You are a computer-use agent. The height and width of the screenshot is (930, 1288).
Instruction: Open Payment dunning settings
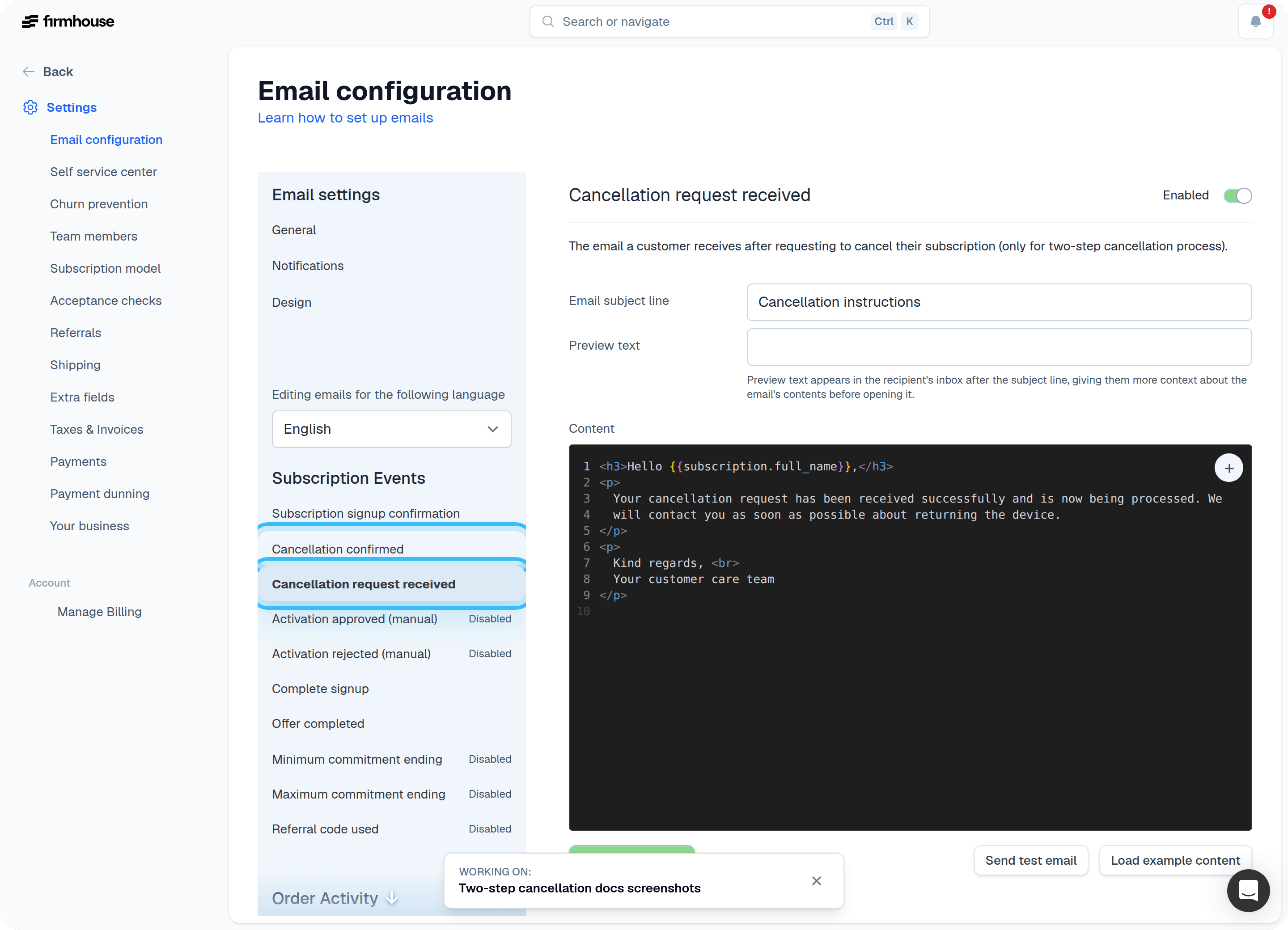[100, 494]
